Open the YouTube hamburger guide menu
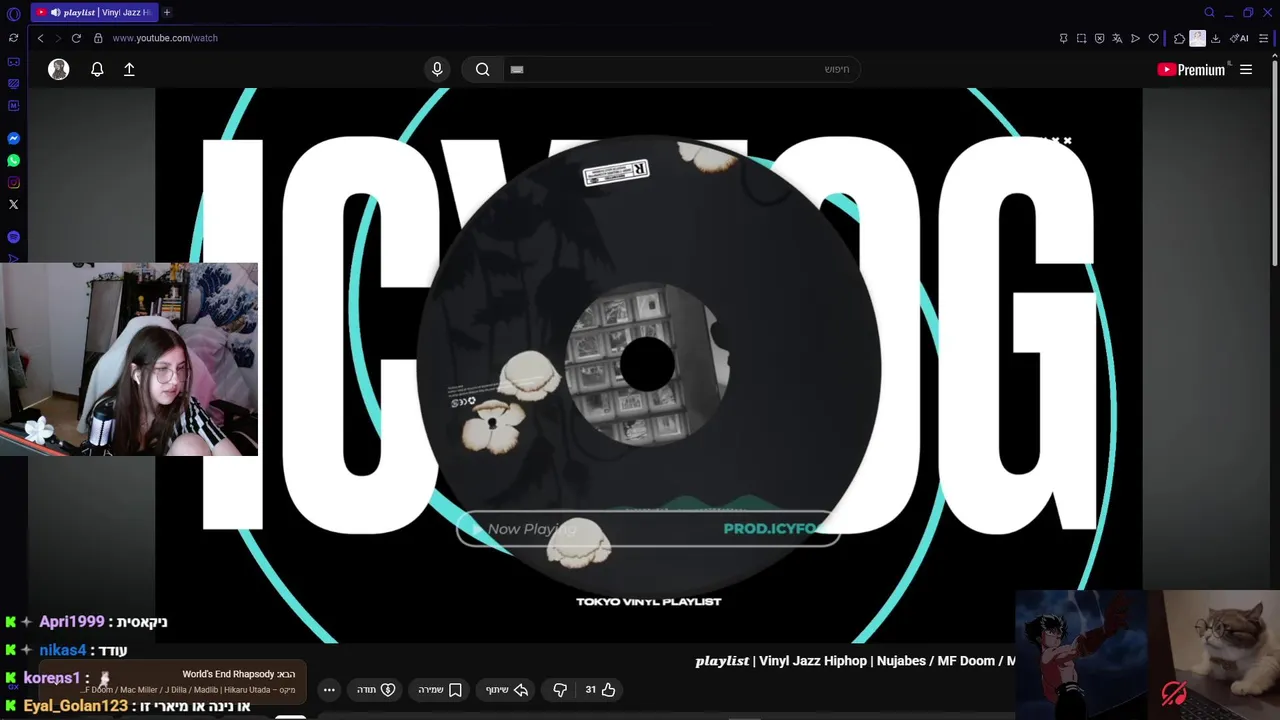 tap(1246, 69)
